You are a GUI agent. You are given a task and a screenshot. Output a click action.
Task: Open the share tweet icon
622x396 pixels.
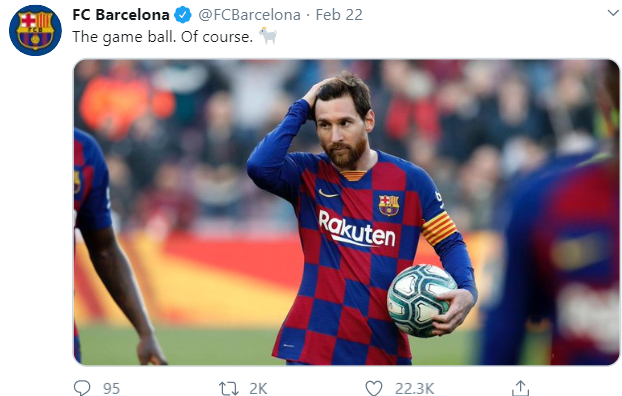(520, 388)
